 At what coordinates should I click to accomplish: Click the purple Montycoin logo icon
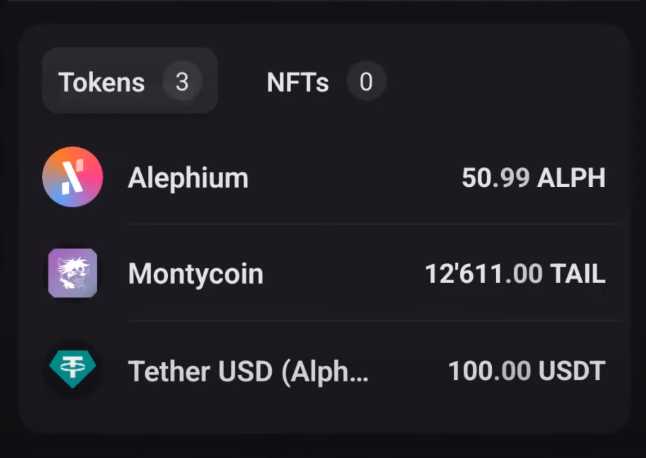tap(72, 274)
